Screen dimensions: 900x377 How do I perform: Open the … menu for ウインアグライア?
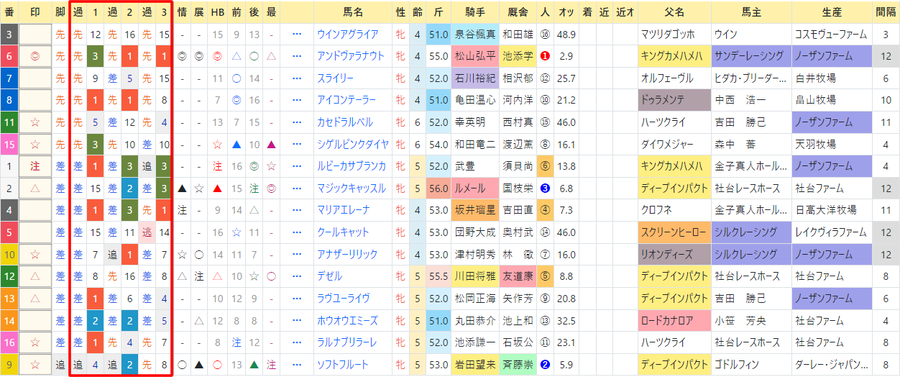(297, 34)
